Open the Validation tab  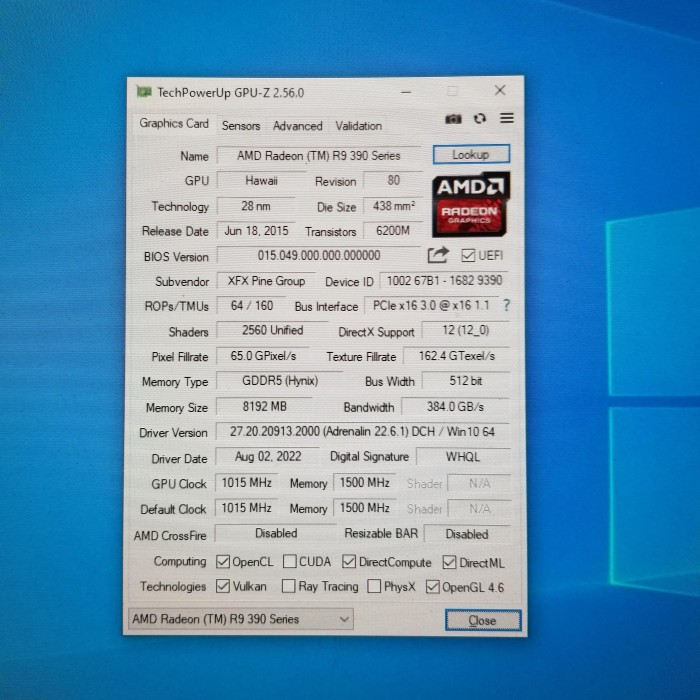[358, 126]
